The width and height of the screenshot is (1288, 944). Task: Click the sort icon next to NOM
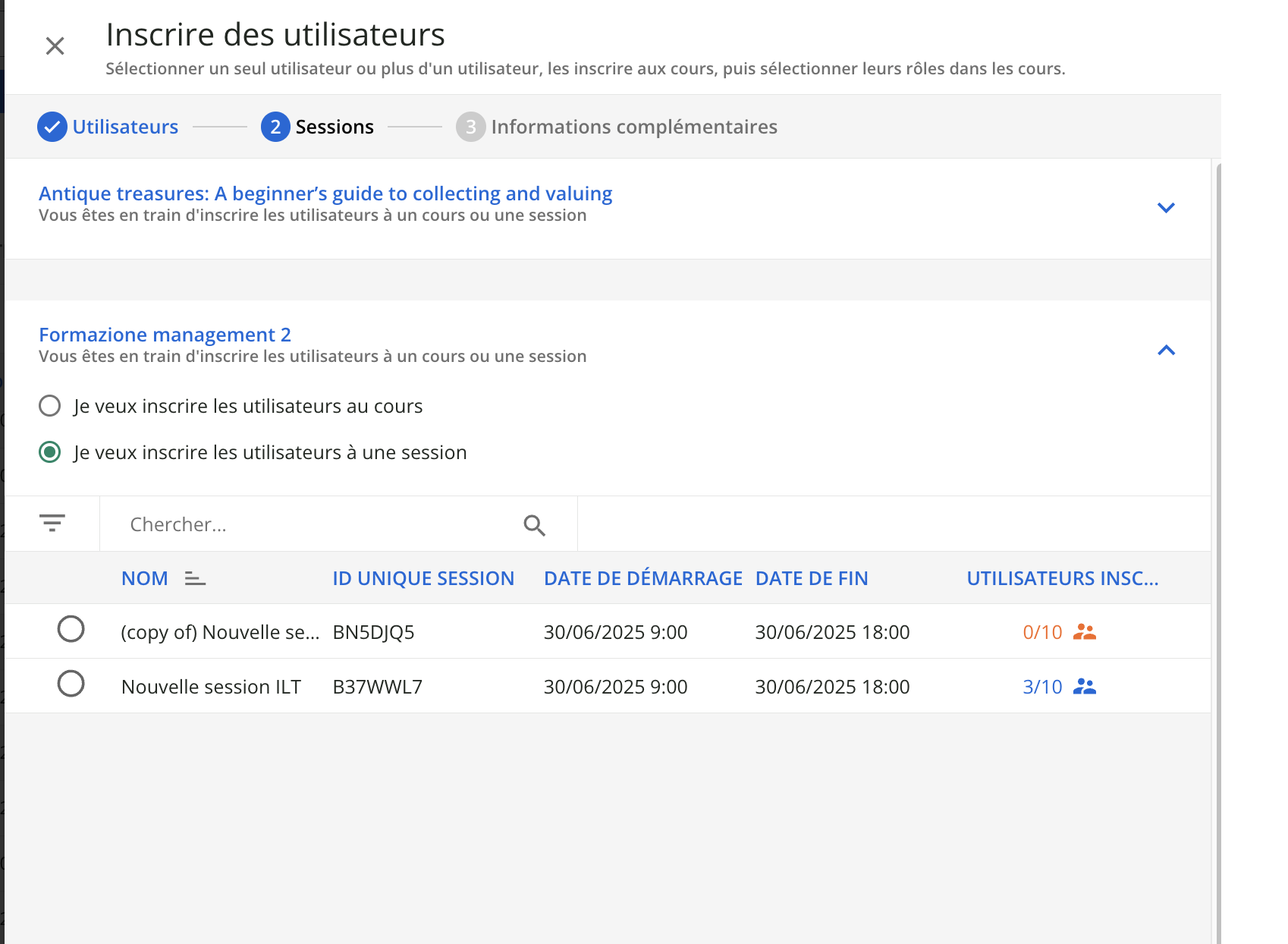click(x=195, y=579)
